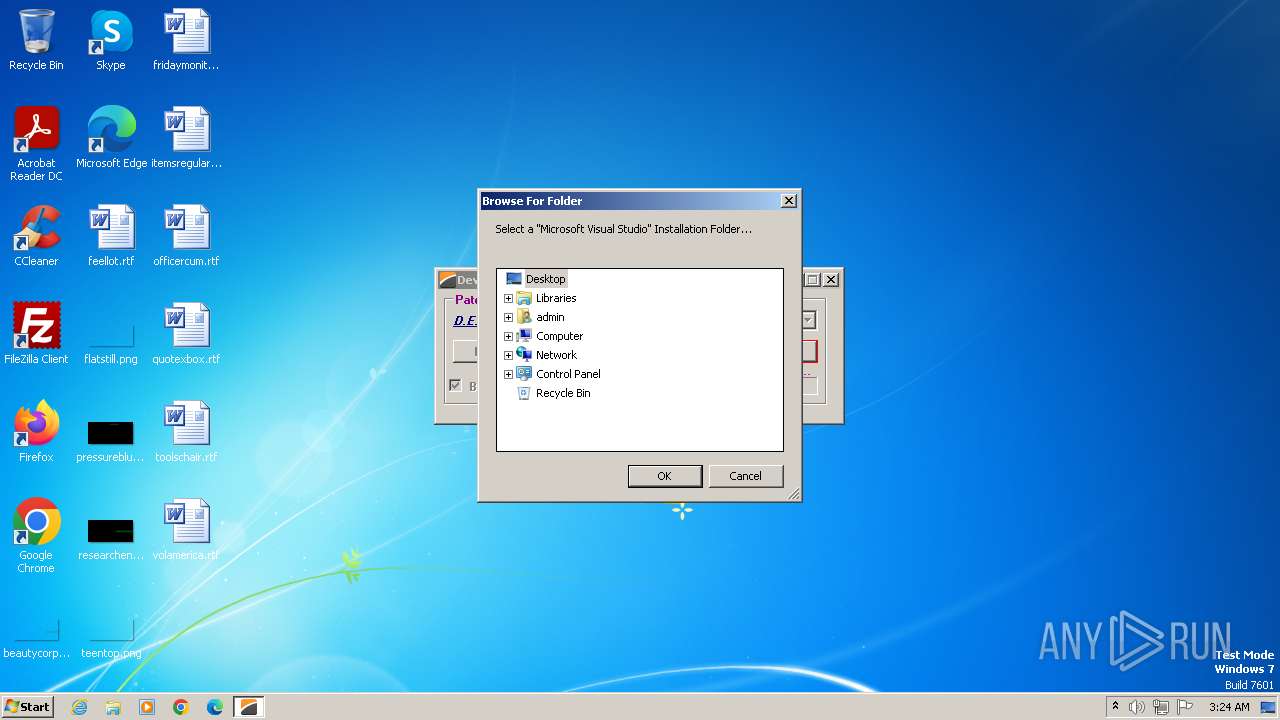
Task: Open the Recycle Bin desktop icon
Action: click(x=36, y=40)
